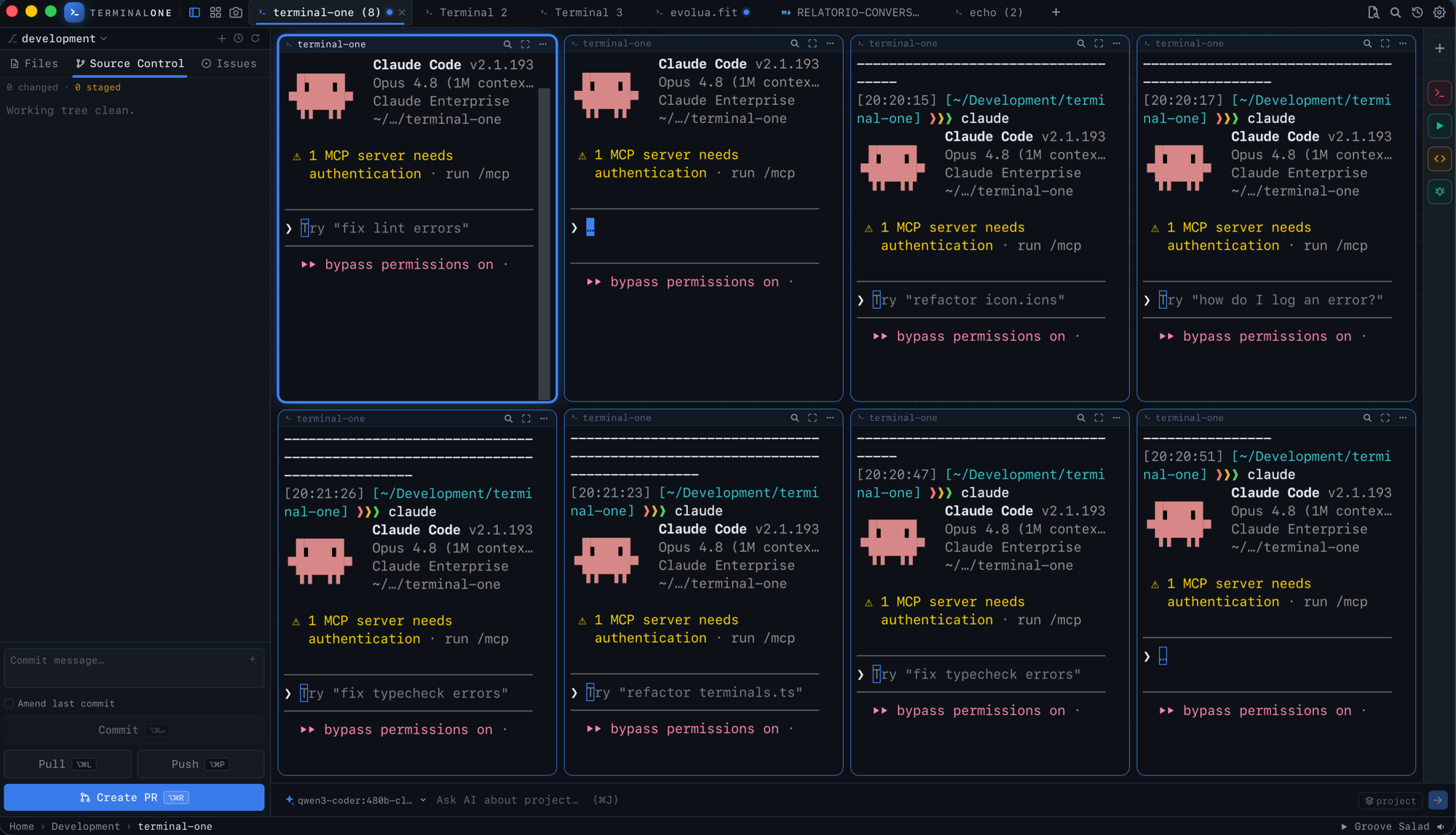1456x835 pixels.
Task: Open the qwen3-coder model selector dropdown
Action: coord(355,800)
